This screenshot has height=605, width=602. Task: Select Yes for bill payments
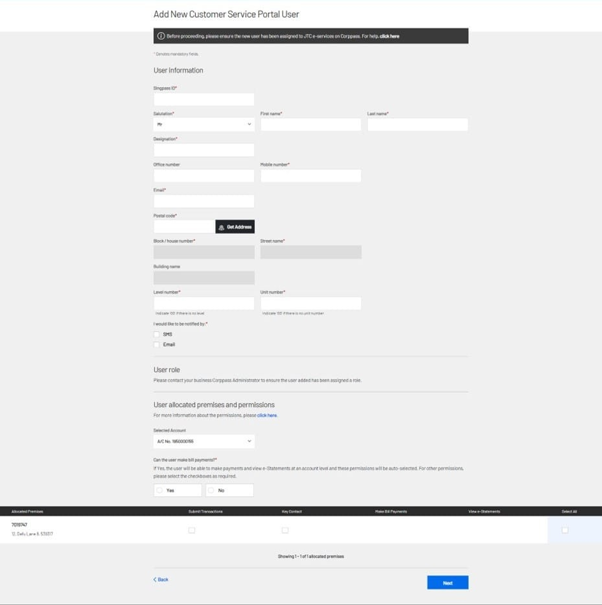[x=178, y=490]
